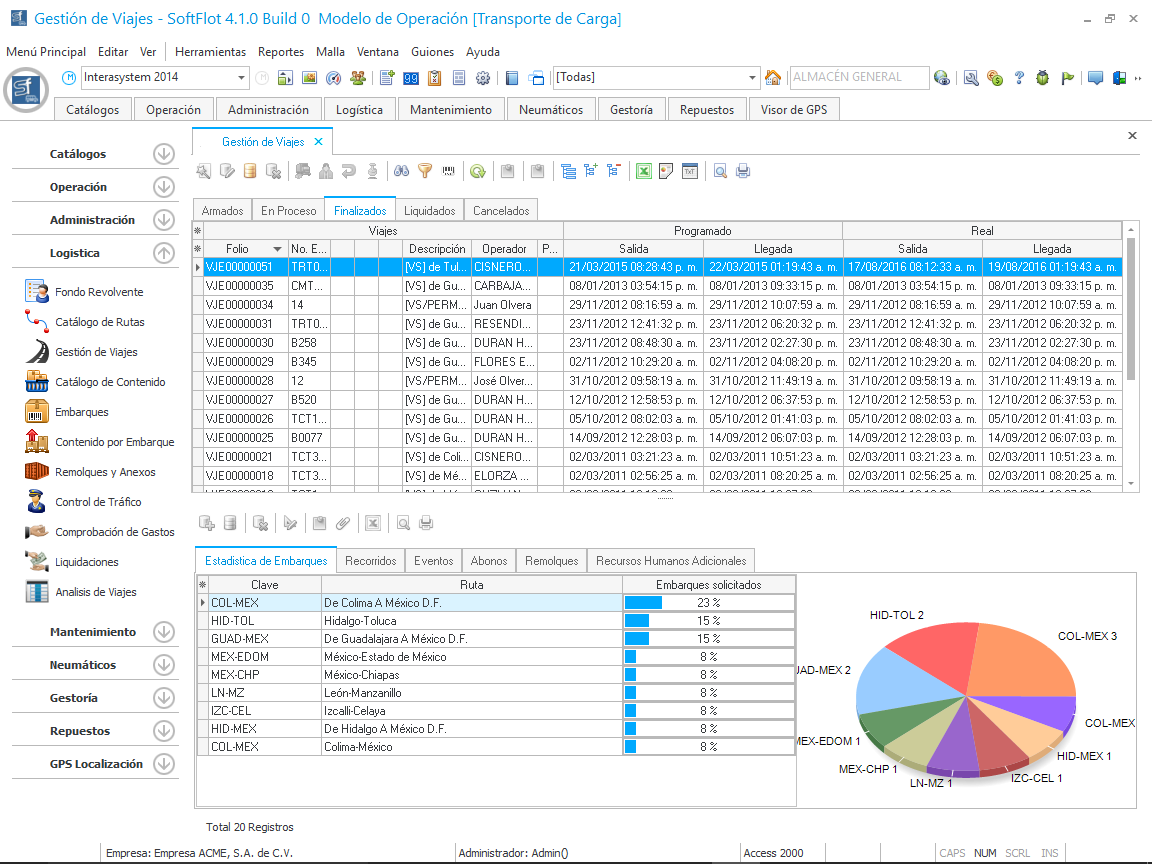The height and width of the screenshot is (864, 1152).
Task: Open the Interasystem 2014 dropdown
Action: click(242, 78)
